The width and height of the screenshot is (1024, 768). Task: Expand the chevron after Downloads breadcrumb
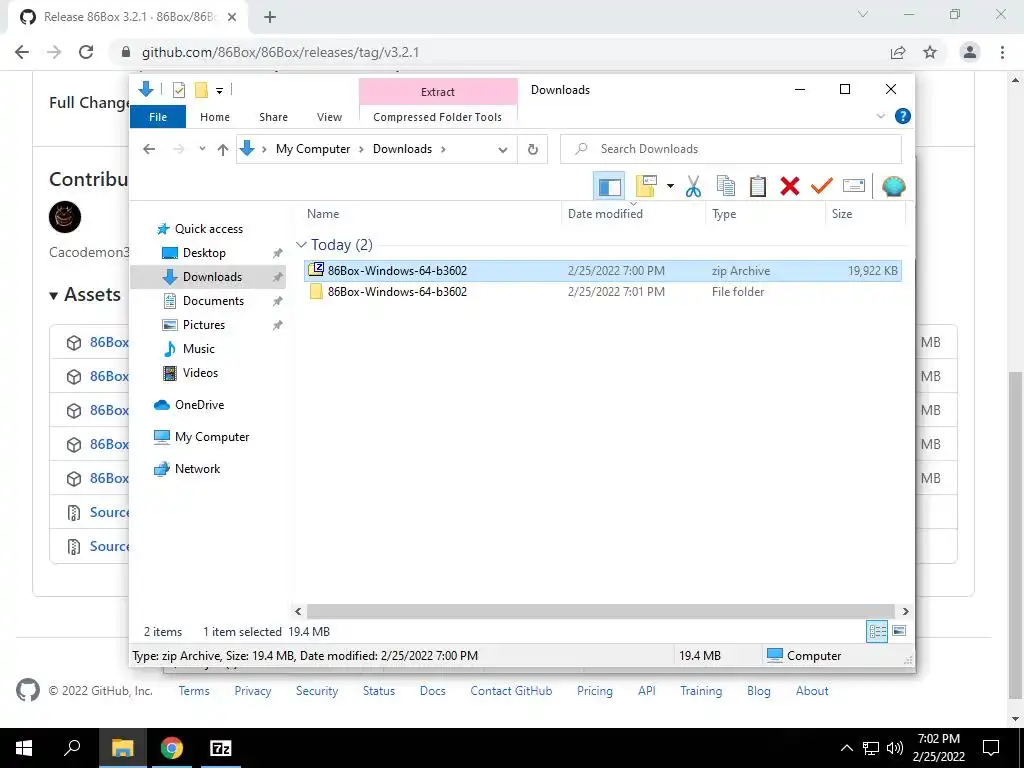pos(443,149)
